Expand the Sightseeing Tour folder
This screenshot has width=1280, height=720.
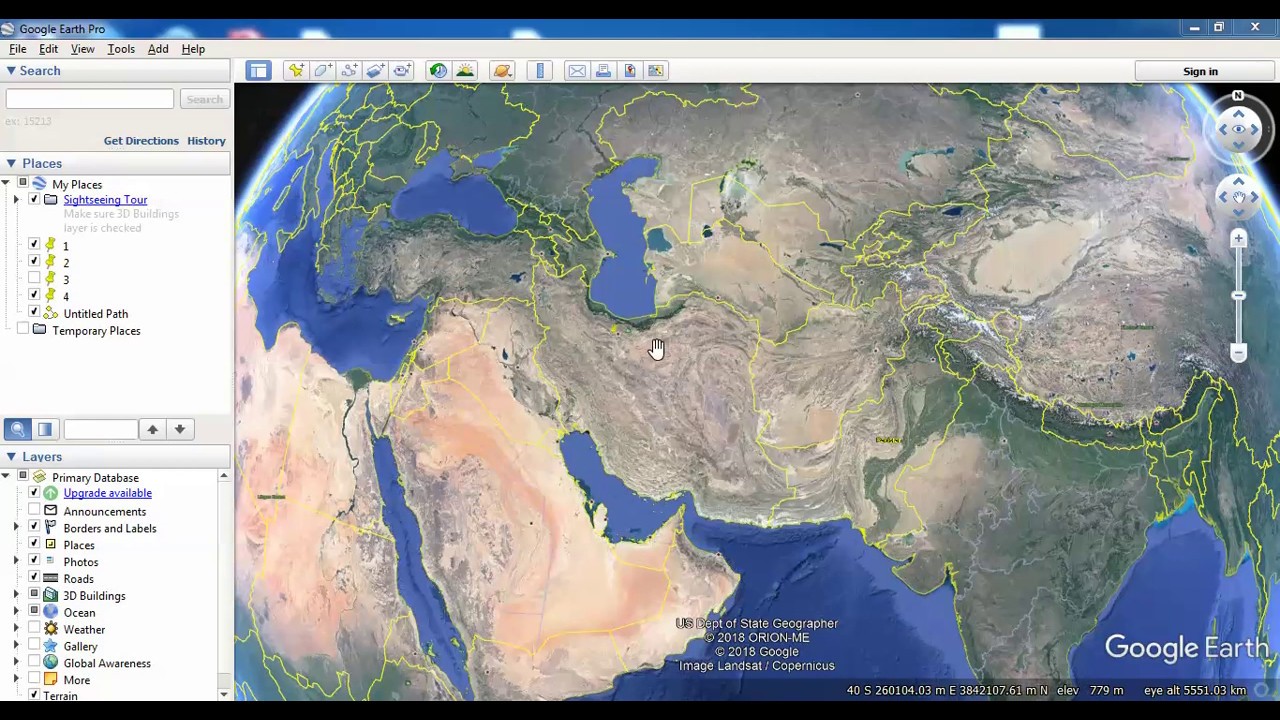[x=16, y=200]
